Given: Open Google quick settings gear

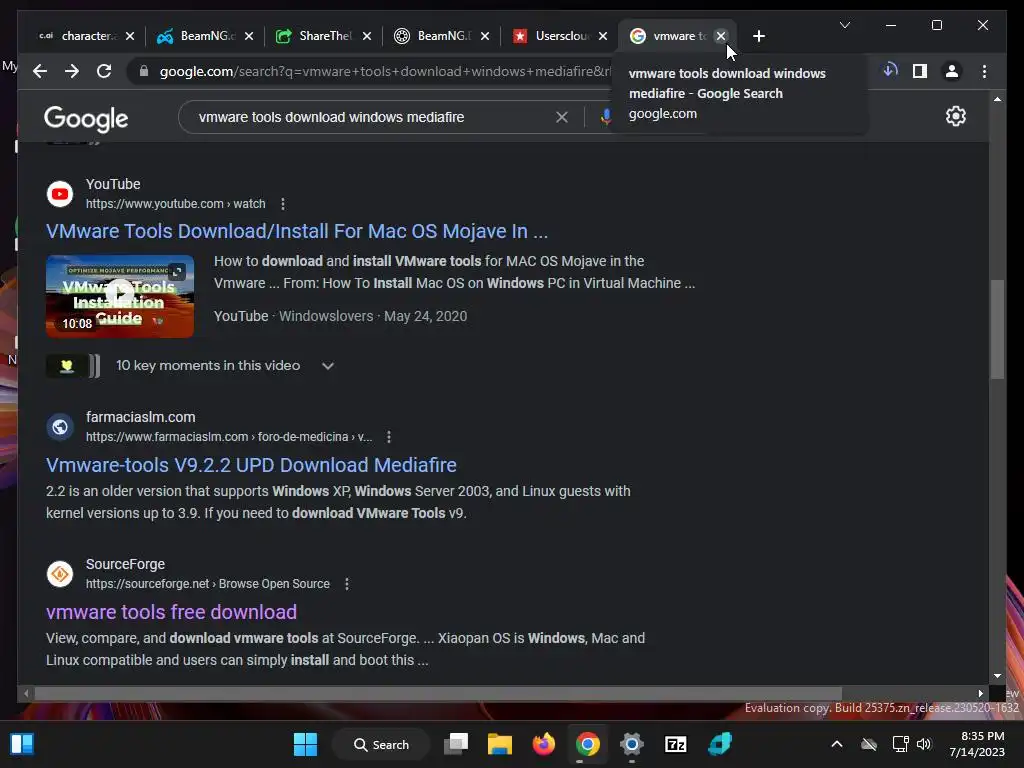Looking at the screenshot, I should tap(955, 116).
